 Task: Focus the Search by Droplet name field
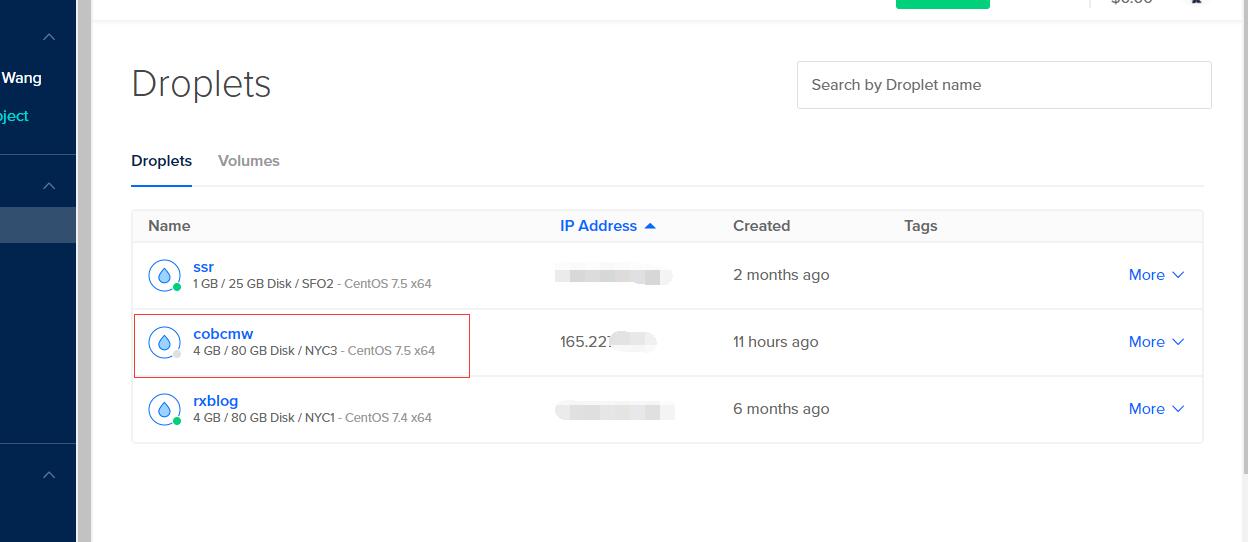coord(1003,85)
